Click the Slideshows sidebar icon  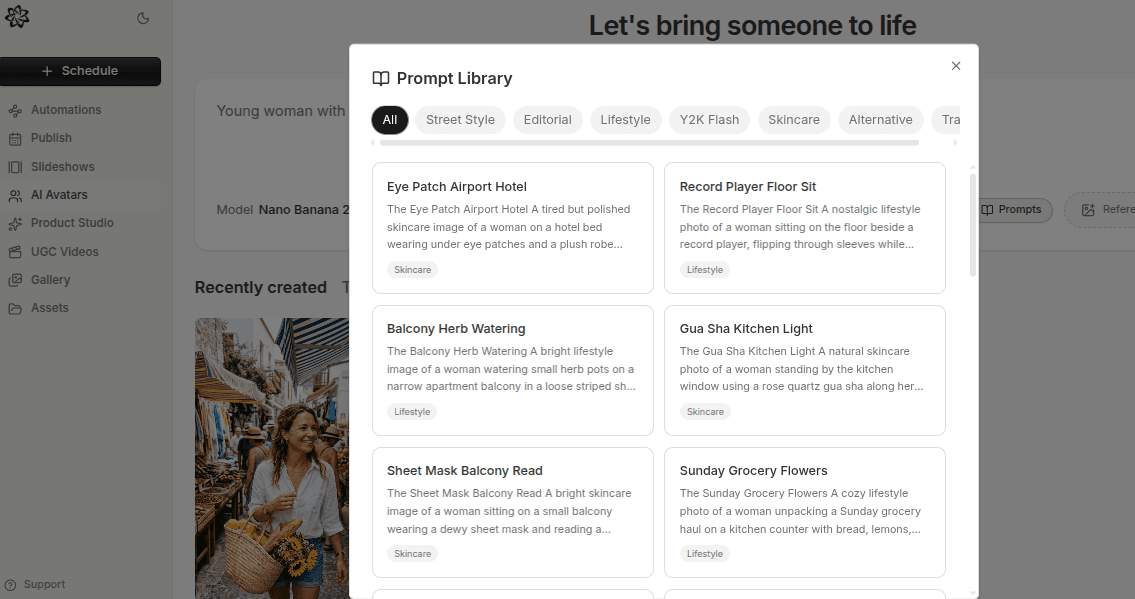(14, 166)
